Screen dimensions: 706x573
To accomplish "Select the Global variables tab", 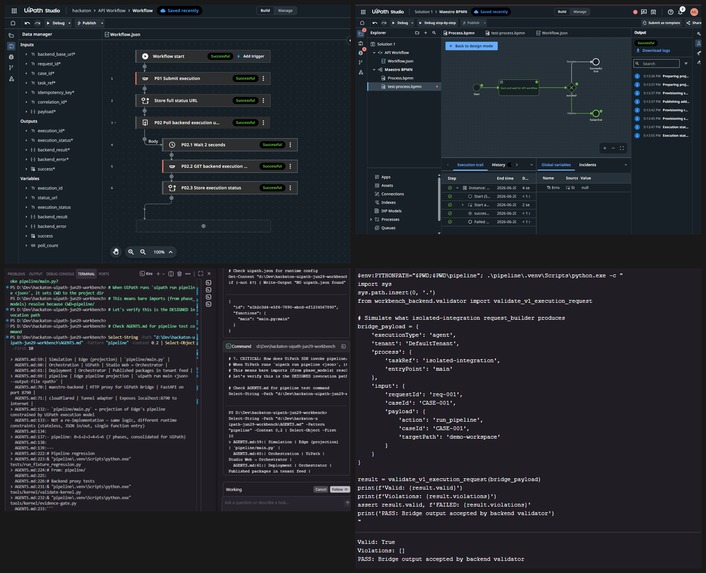I will pyautogui.click(x=556, y=165).
